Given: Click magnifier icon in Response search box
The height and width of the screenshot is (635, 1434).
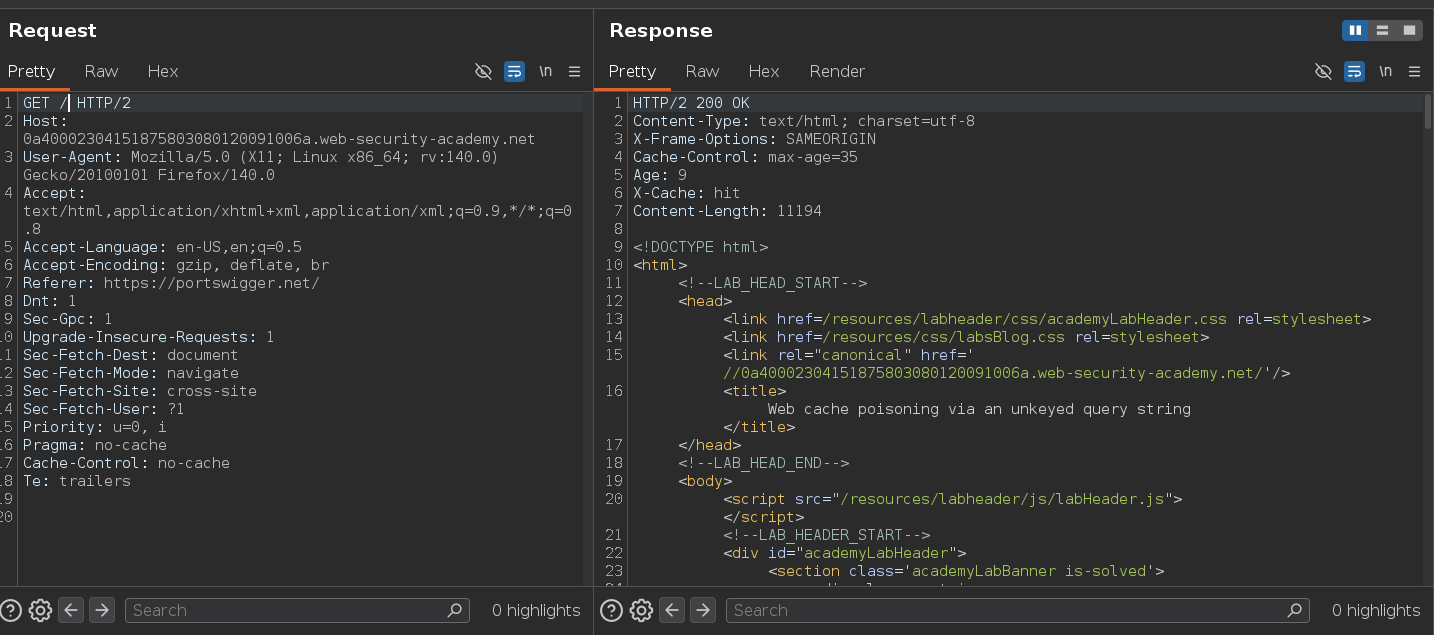Looking at the screenshot, I should [1295, 610].
